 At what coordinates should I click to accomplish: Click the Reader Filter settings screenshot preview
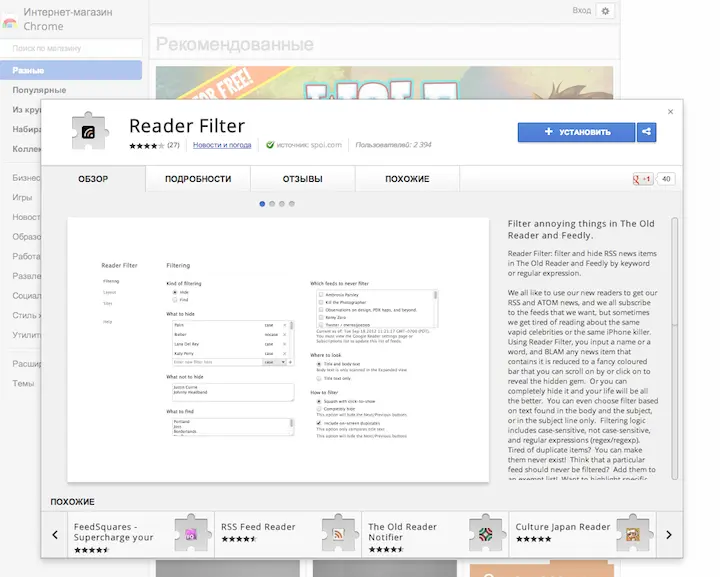[278, 350]
